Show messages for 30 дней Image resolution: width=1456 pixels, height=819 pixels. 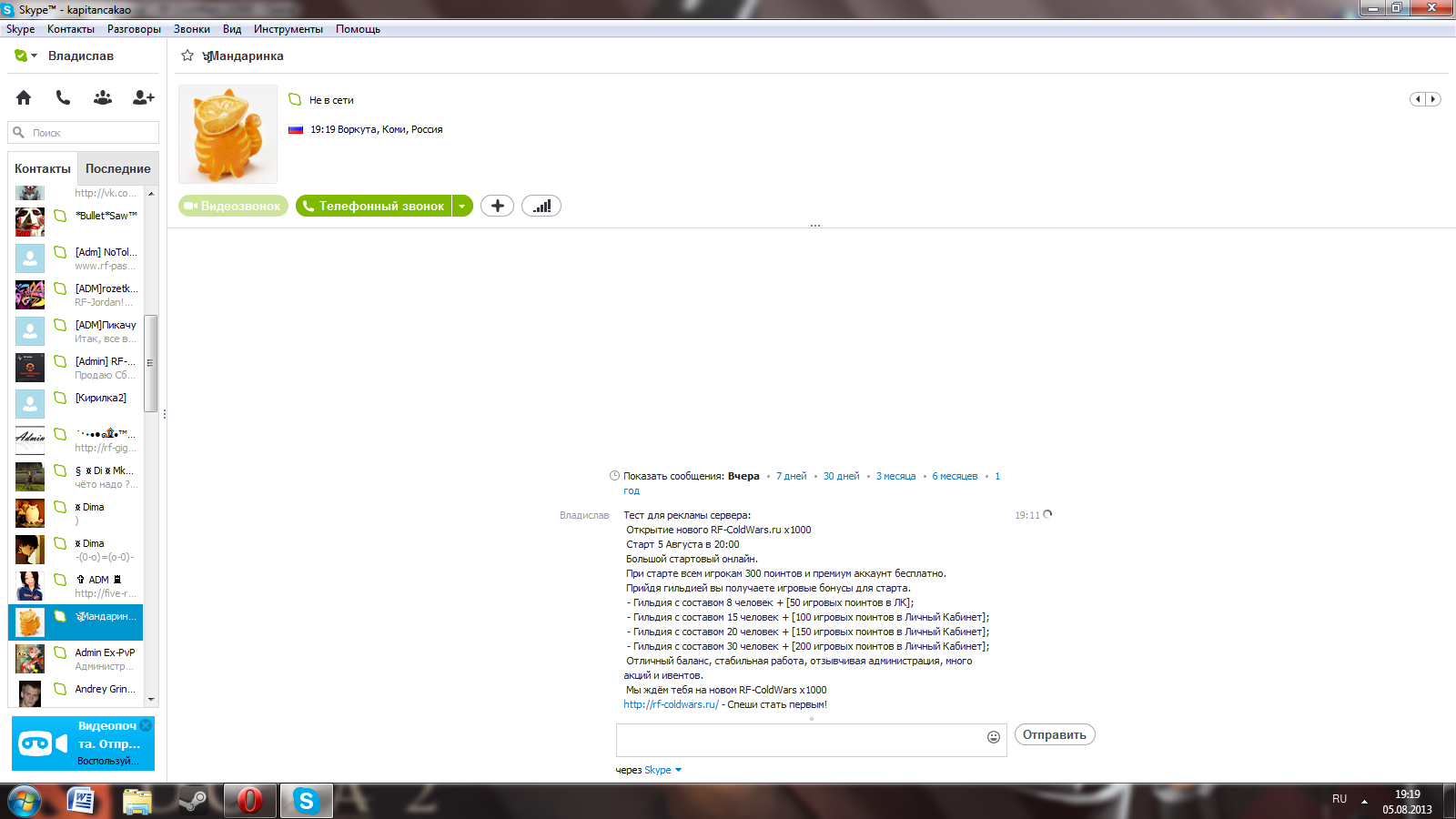(842, 476)
